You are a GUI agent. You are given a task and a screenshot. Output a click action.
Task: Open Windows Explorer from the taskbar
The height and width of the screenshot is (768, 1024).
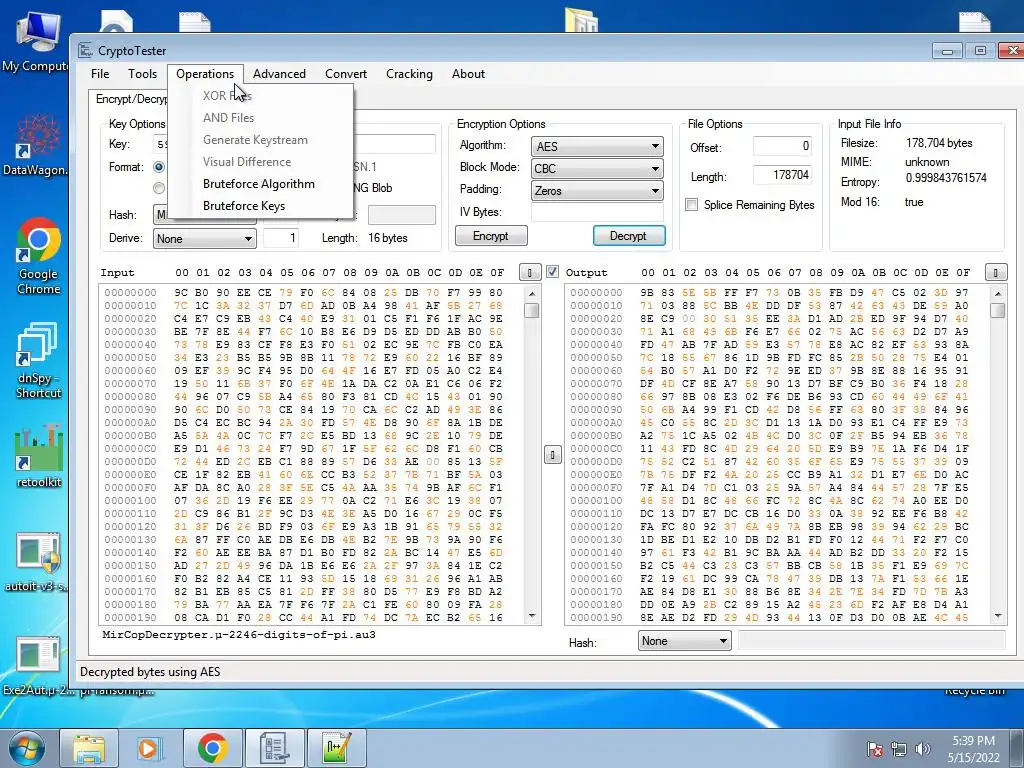[x=89, y=748]
